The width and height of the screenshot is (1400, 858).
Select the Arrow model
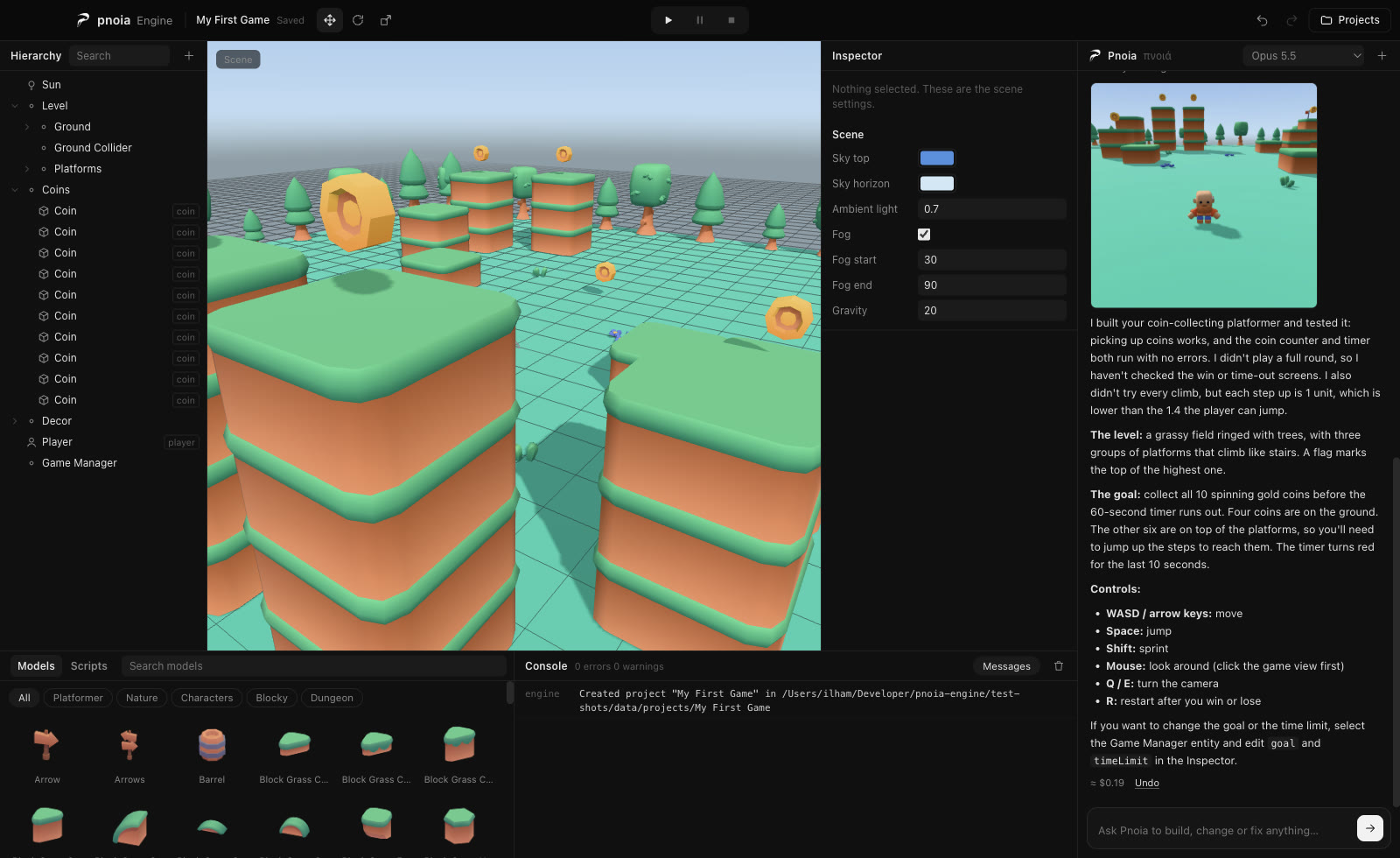click(x=47, y=755)
